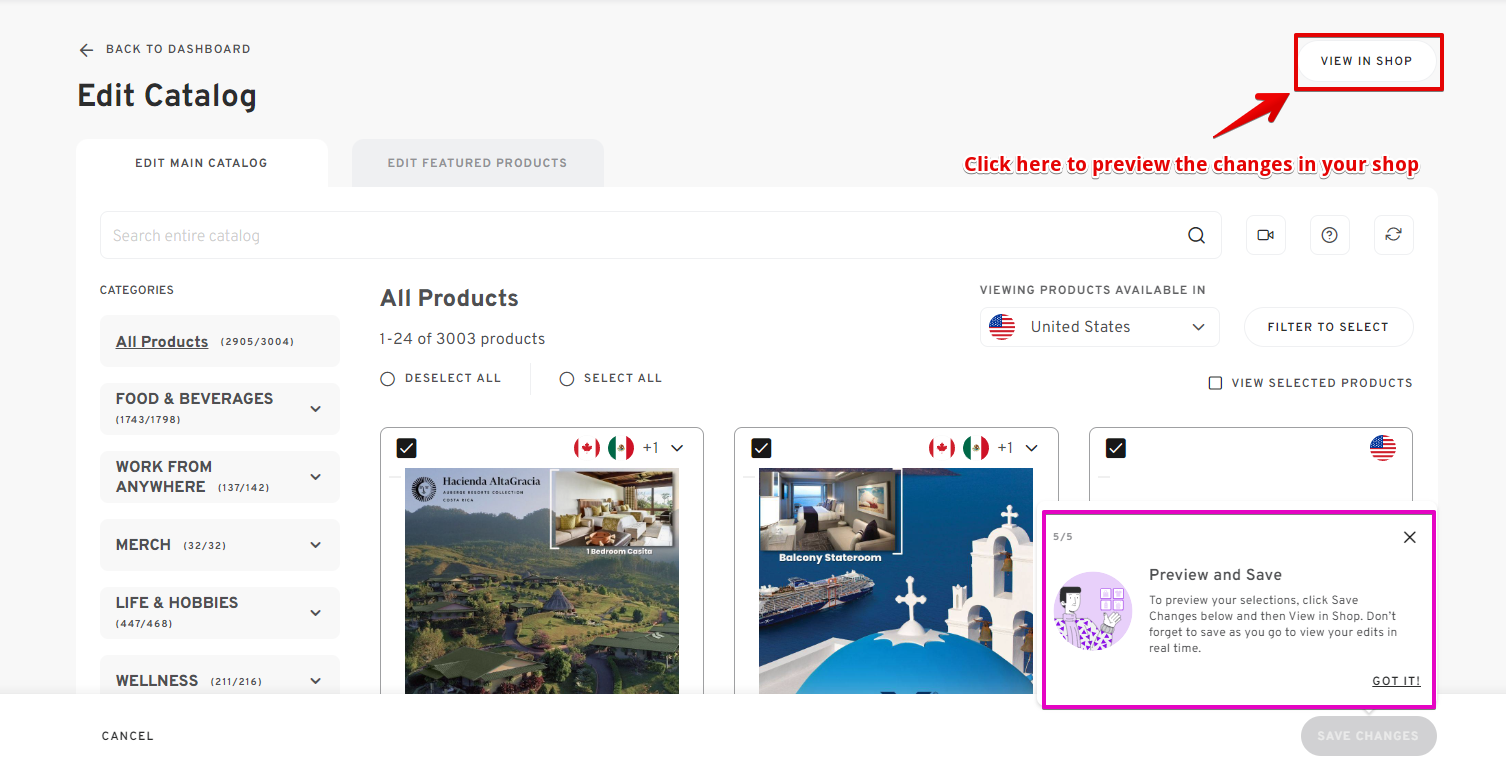The width and height of the screenshot is (1506, 776).
Task: Click Canada flag on Hacienda AltaGracia card
Action: point(586,448)
